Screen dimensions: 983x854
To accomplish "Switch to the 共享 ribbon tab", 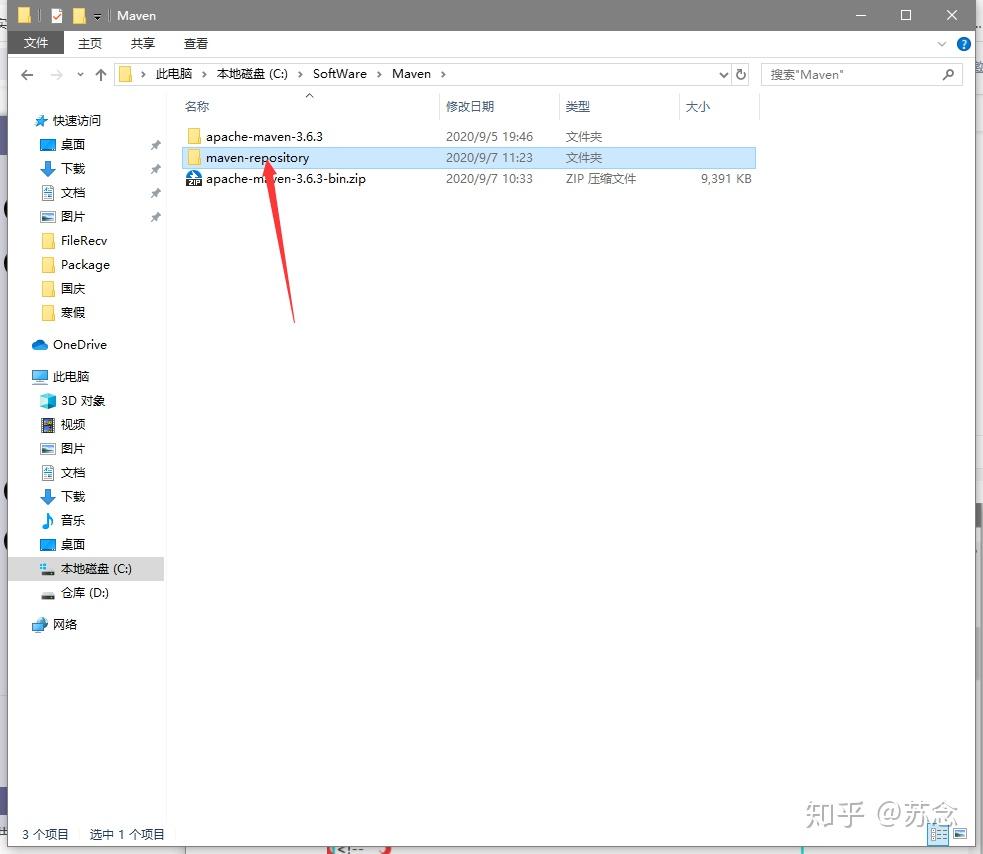I will [142, 43].
